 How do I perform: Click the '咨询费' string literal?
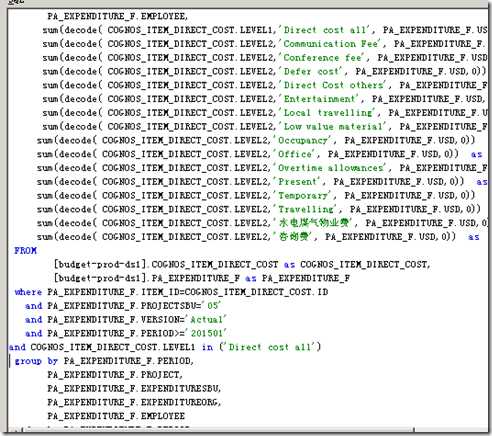coord(294,237)
